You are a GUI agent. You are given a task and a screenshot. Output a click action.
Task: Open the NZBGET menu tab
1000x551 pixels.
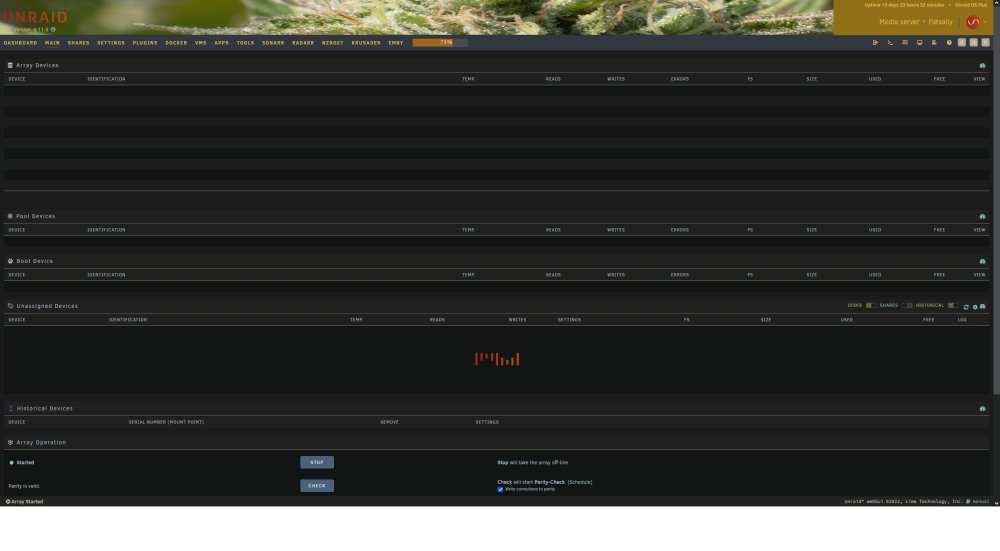point(333,43)
